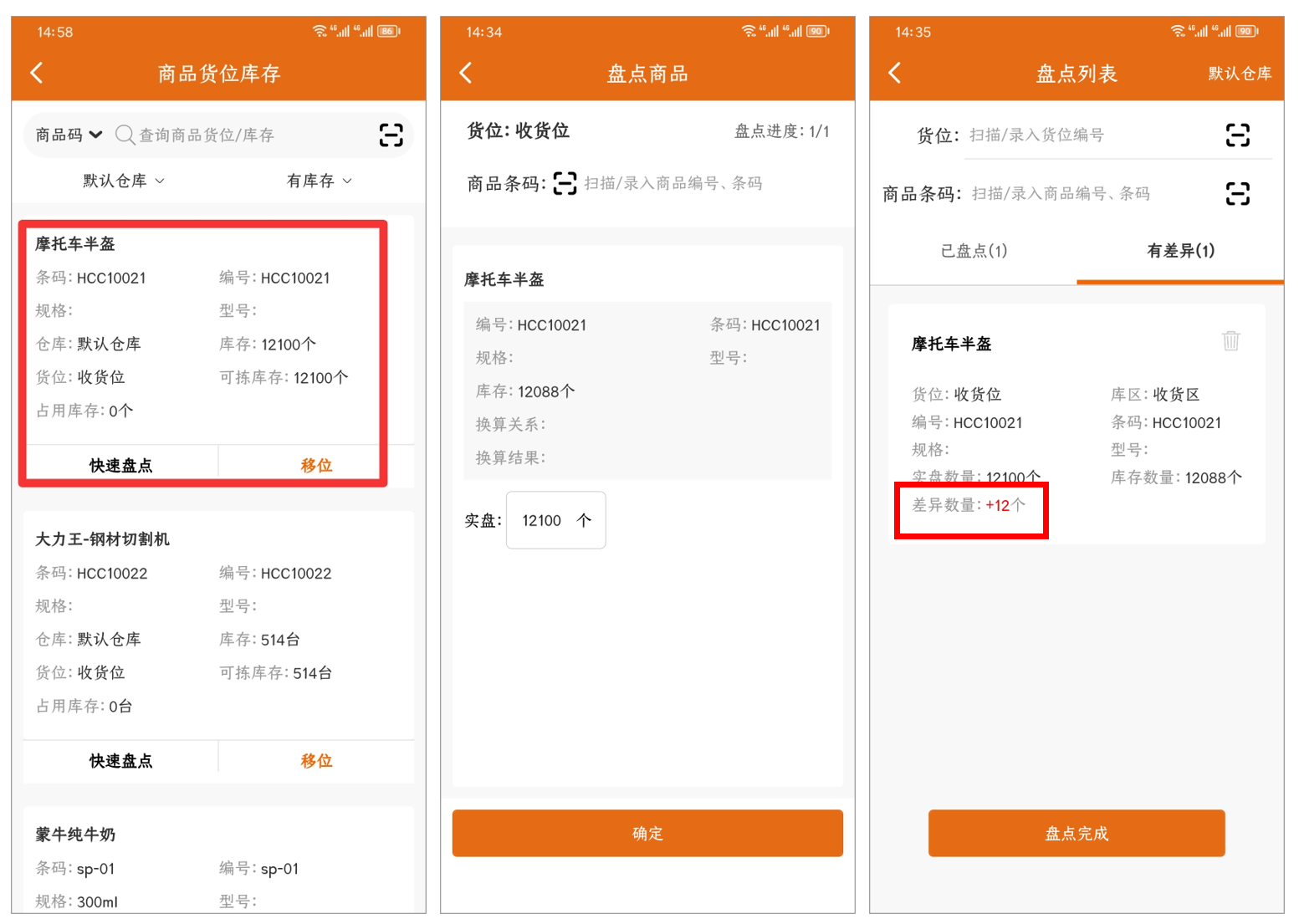
Task: Go back from 盘点商品 screen
Action: click(466, 74)
